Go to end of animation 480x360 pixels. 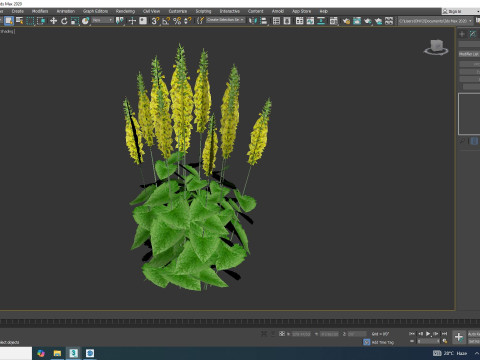444,334
